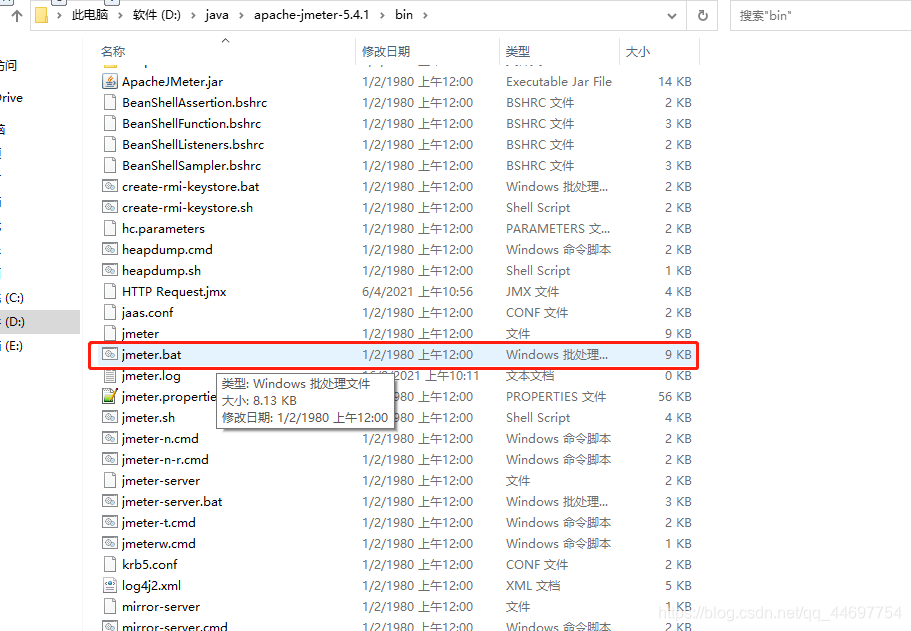Image resolution: width=911 pixels, height=631 pixels.
Task: Click the jaas.conf file icon
Action: 110,313
